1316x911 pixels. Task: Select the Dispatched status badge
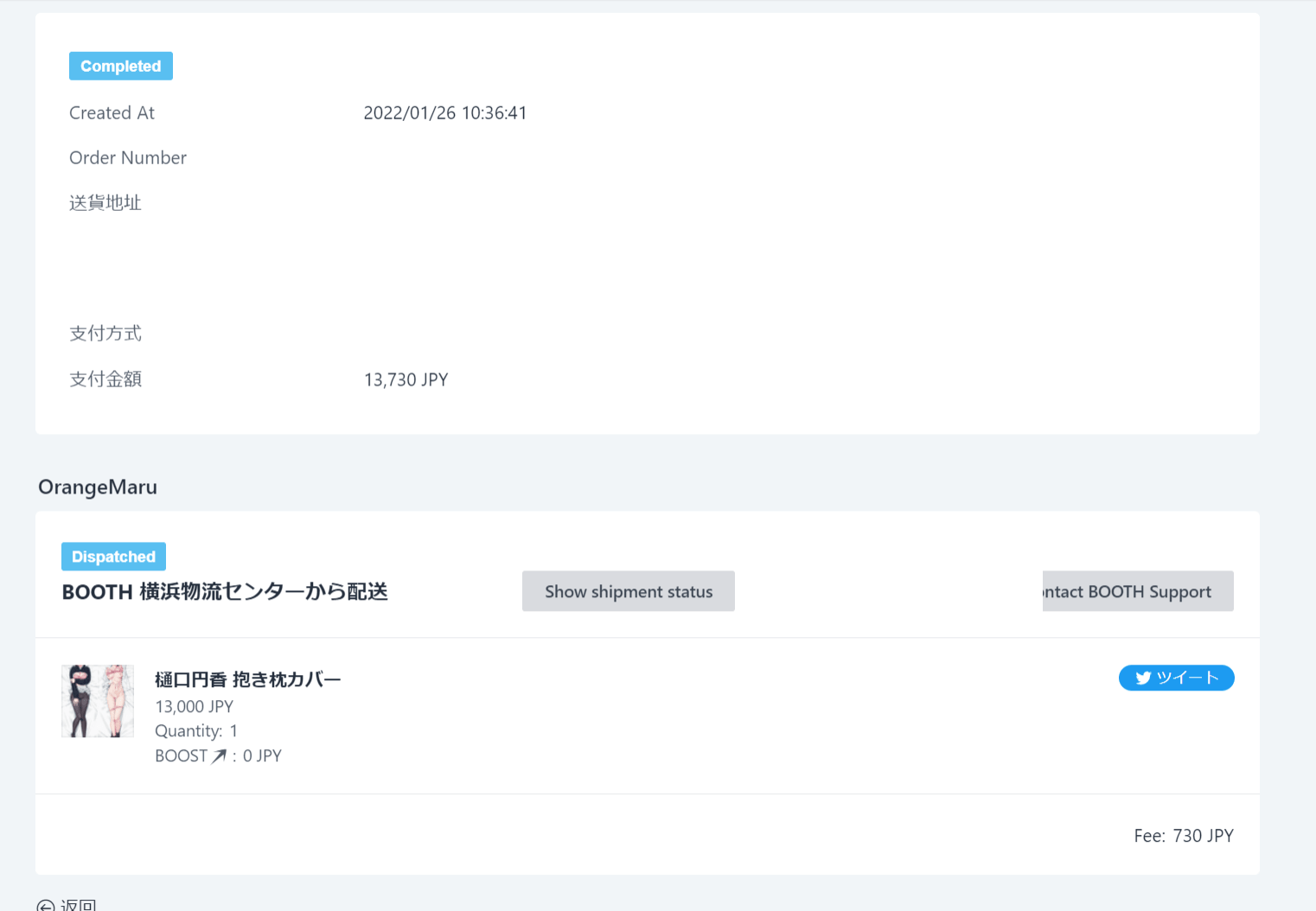113,557
